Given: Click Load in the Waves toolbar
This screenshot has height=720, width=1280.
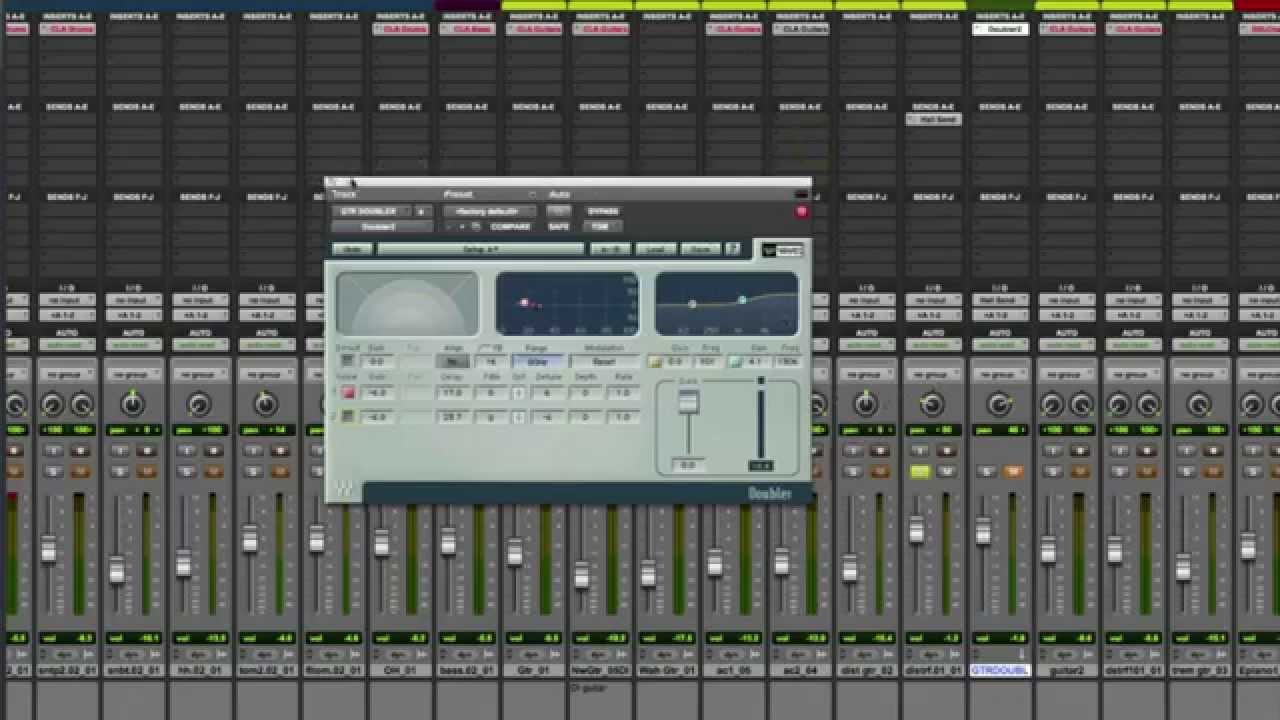Looking at the screenshot, I should tap(656, 249).
